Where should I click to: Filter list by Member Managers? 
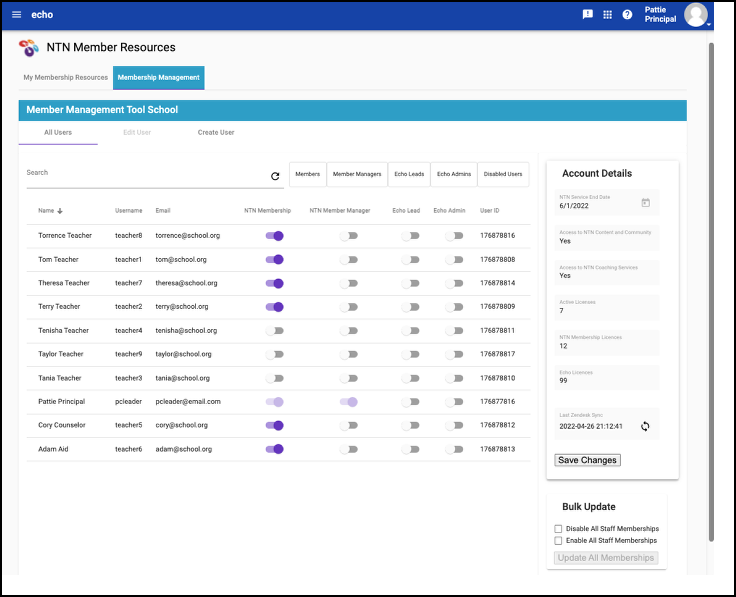[357, 174]
